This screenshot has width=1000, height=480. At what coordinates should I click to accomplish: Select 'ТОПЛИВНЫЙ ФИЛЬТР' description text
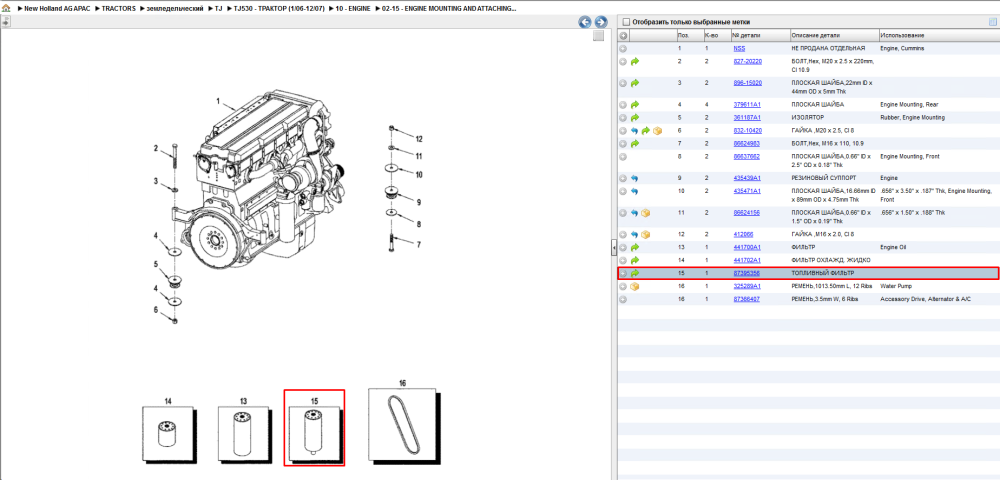823,273
